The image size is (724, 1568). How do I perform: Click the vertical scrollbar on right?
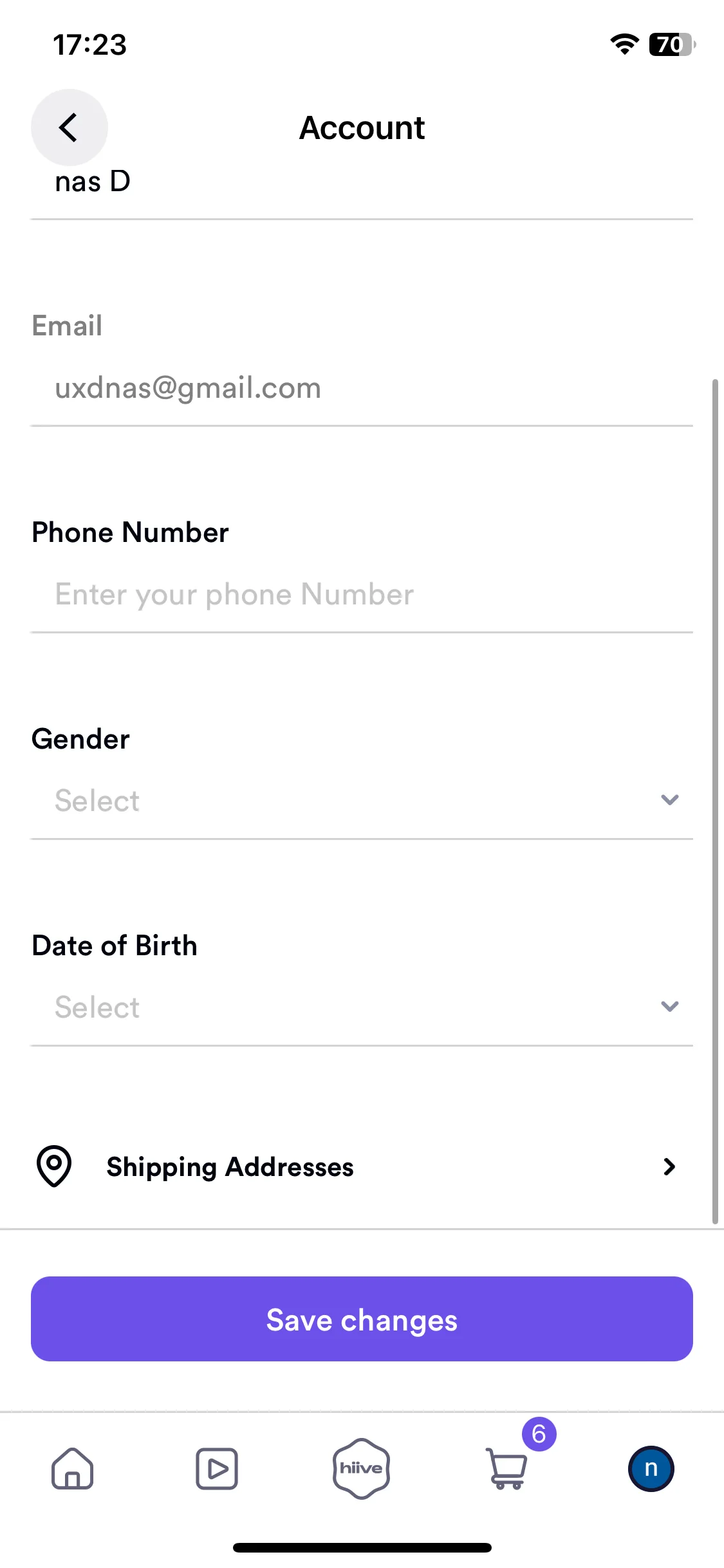[x=714, y=801]
